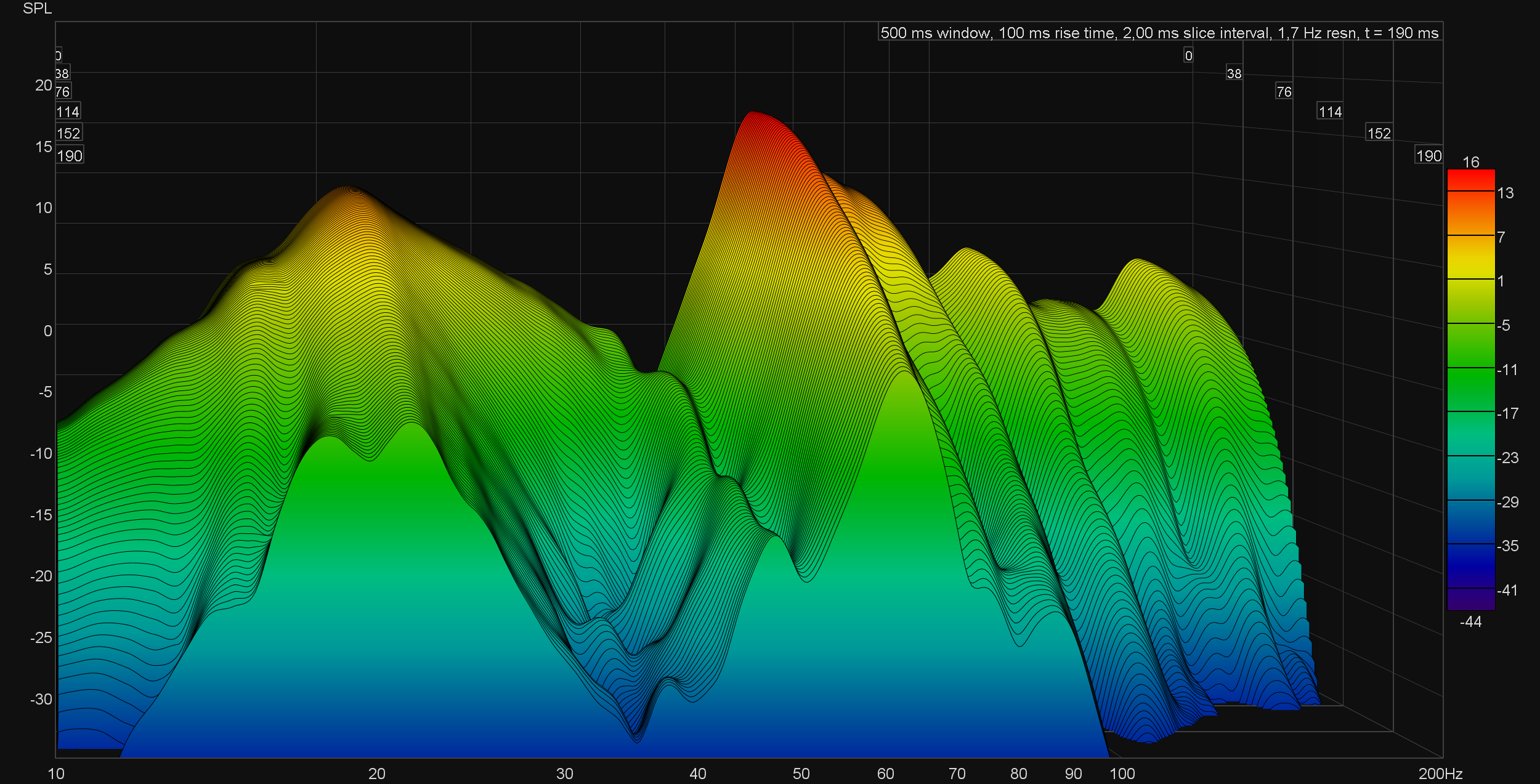
Task: Click the 50 Hz frequency axis label
Action: (801, 774)
